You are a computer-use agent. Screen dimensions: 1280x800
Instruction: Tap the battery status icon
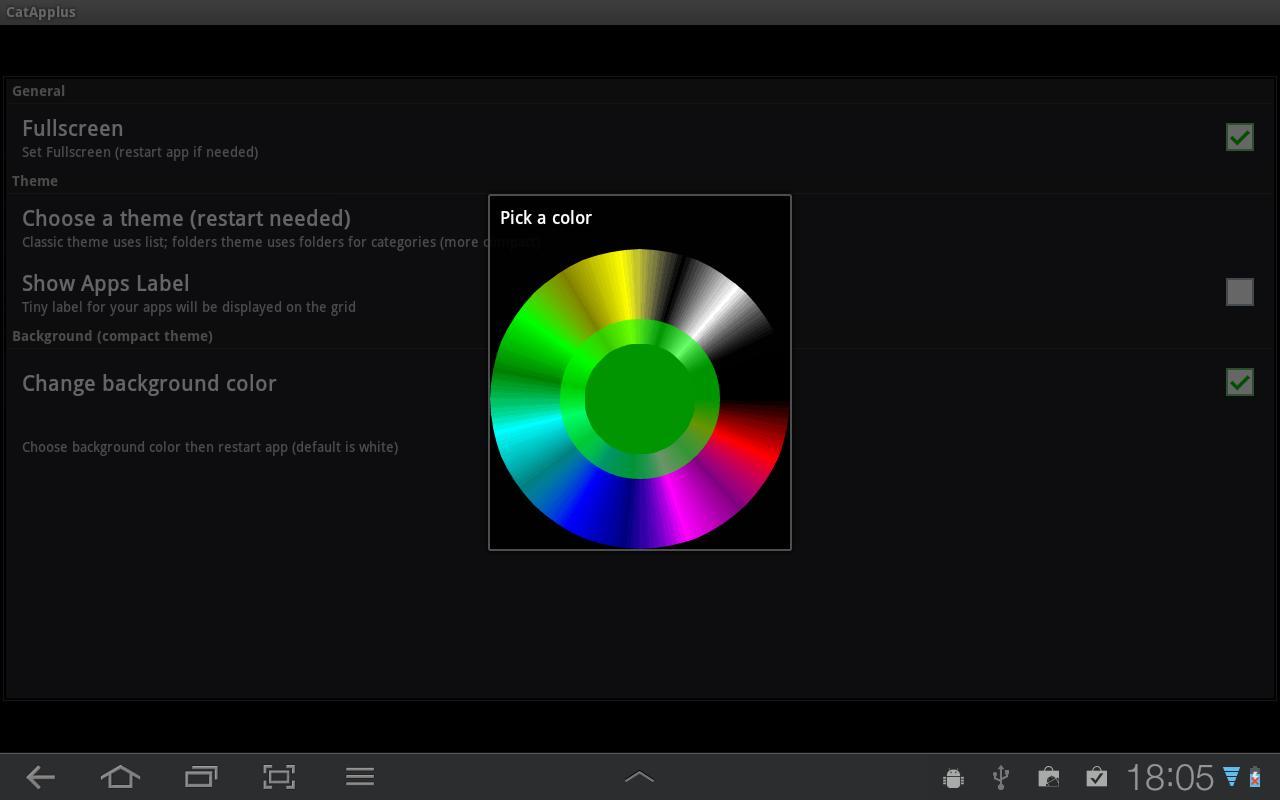[1255, 777]
